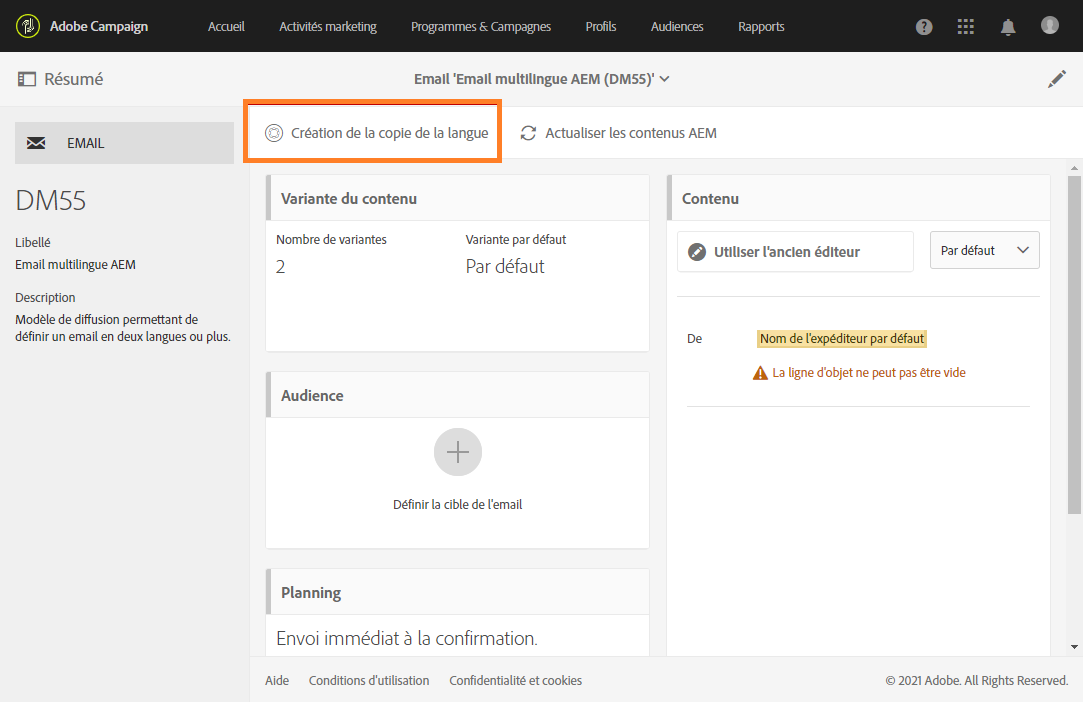Click the Email multilingue AEM label value
This screenshot has width=1083, height=702.
(x=75, y=265)
